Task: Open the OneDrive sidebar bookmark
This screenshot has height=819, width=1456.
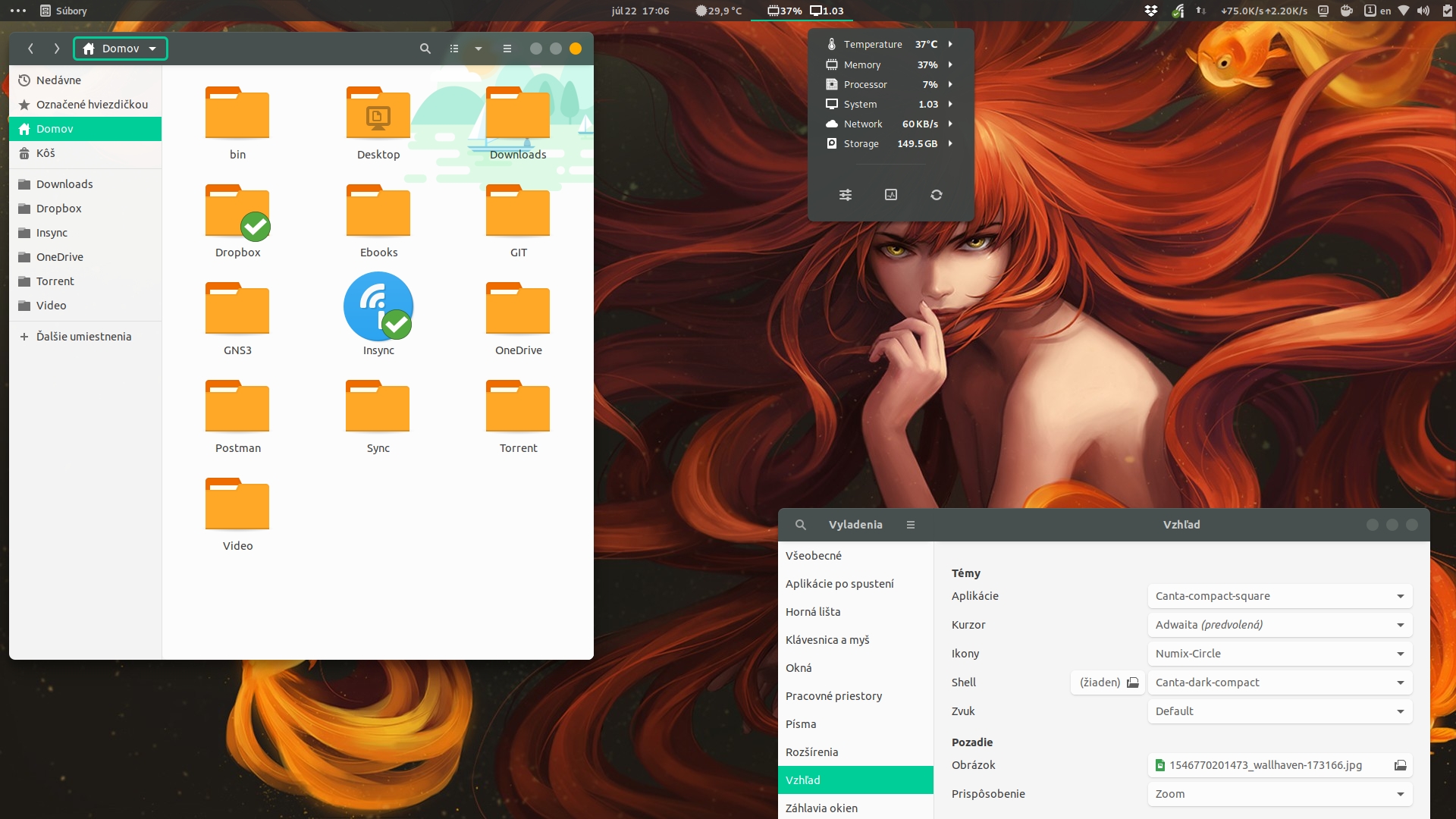Action: pos(86,257)
